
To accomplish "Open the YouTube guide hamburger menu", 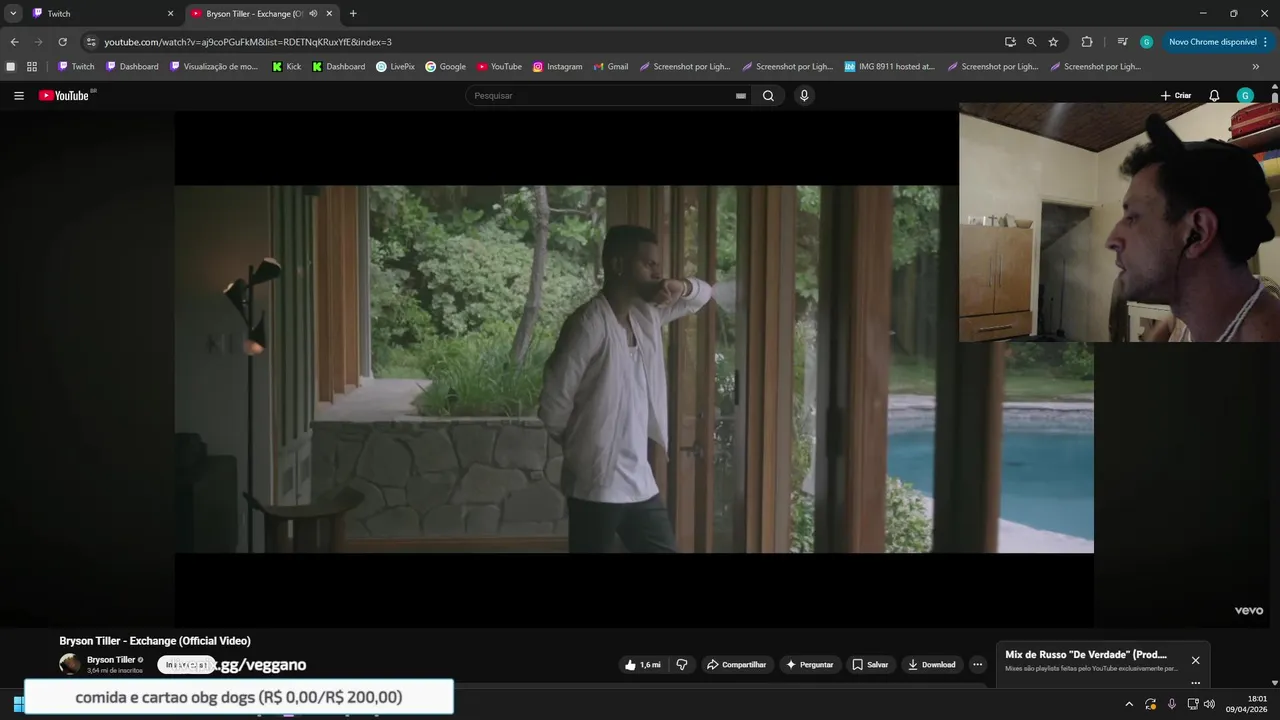I will pyautogui.click(x=19, y=96).
